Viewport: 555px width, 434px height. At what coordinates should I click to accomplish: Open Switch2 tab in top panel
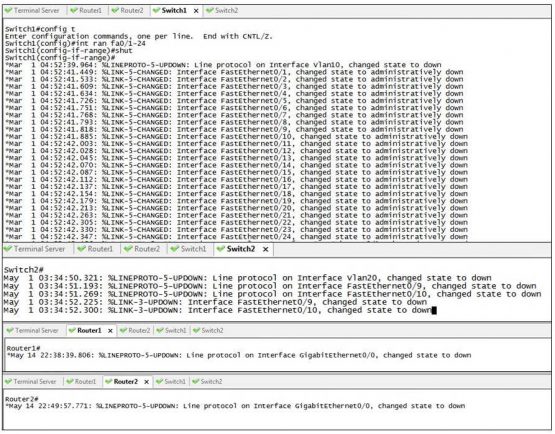pyautogui.click(x=222, y=11)
